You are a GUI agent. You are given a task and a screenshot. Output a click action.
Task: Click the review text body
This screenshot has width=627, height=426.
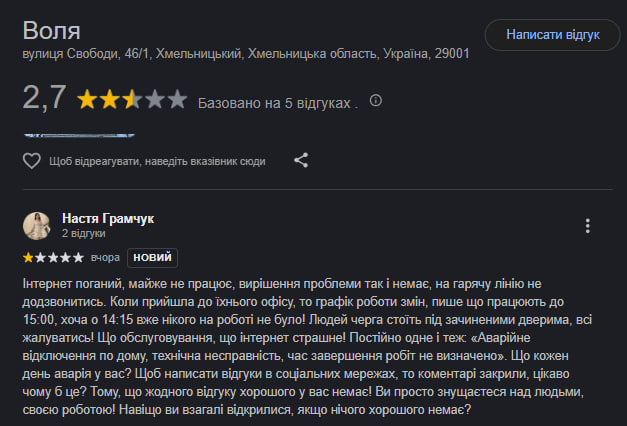tap(300, 347)
